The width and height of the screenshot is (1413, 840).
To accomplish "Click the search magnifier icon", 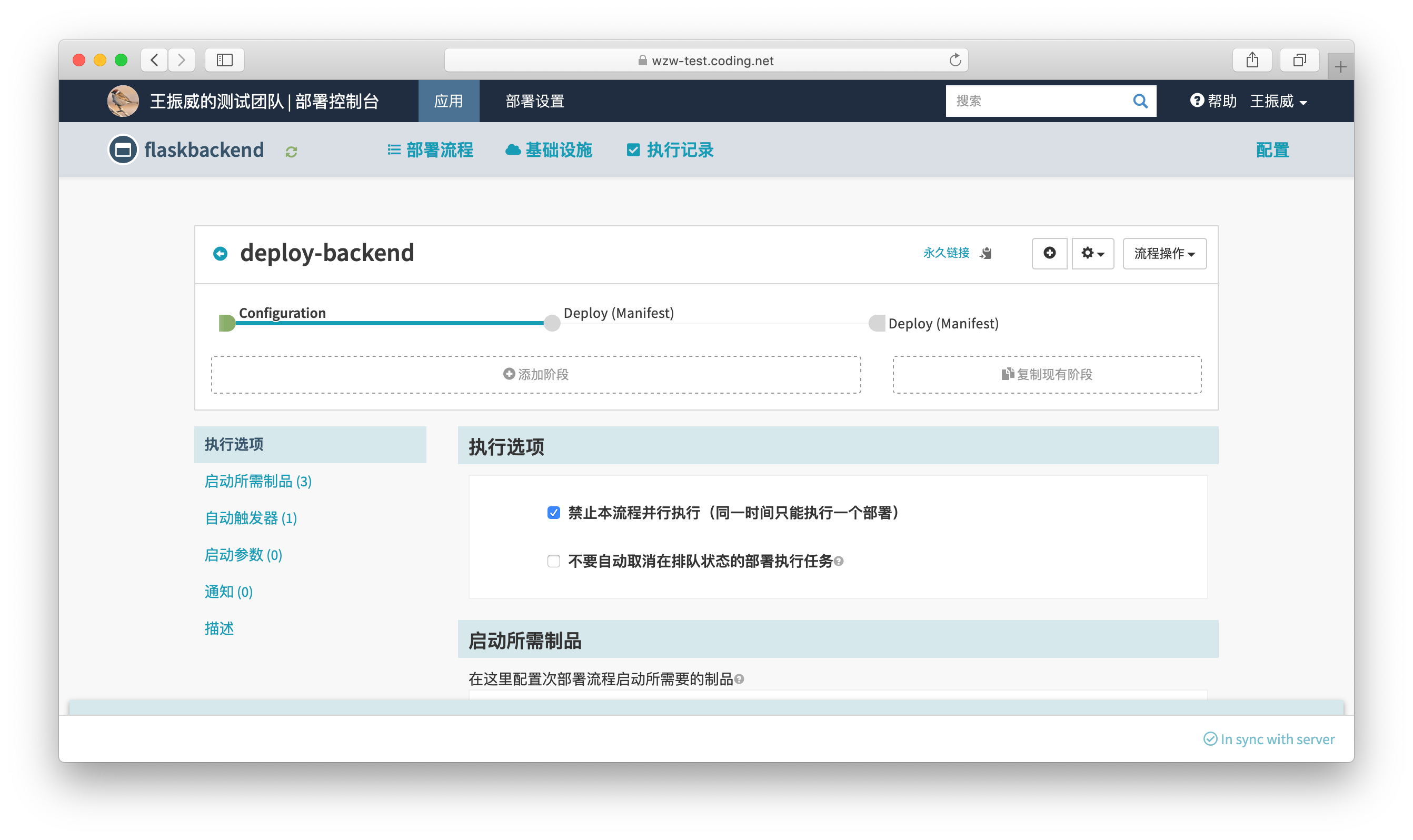I will pyautogui.click(x=1140, y=102).
